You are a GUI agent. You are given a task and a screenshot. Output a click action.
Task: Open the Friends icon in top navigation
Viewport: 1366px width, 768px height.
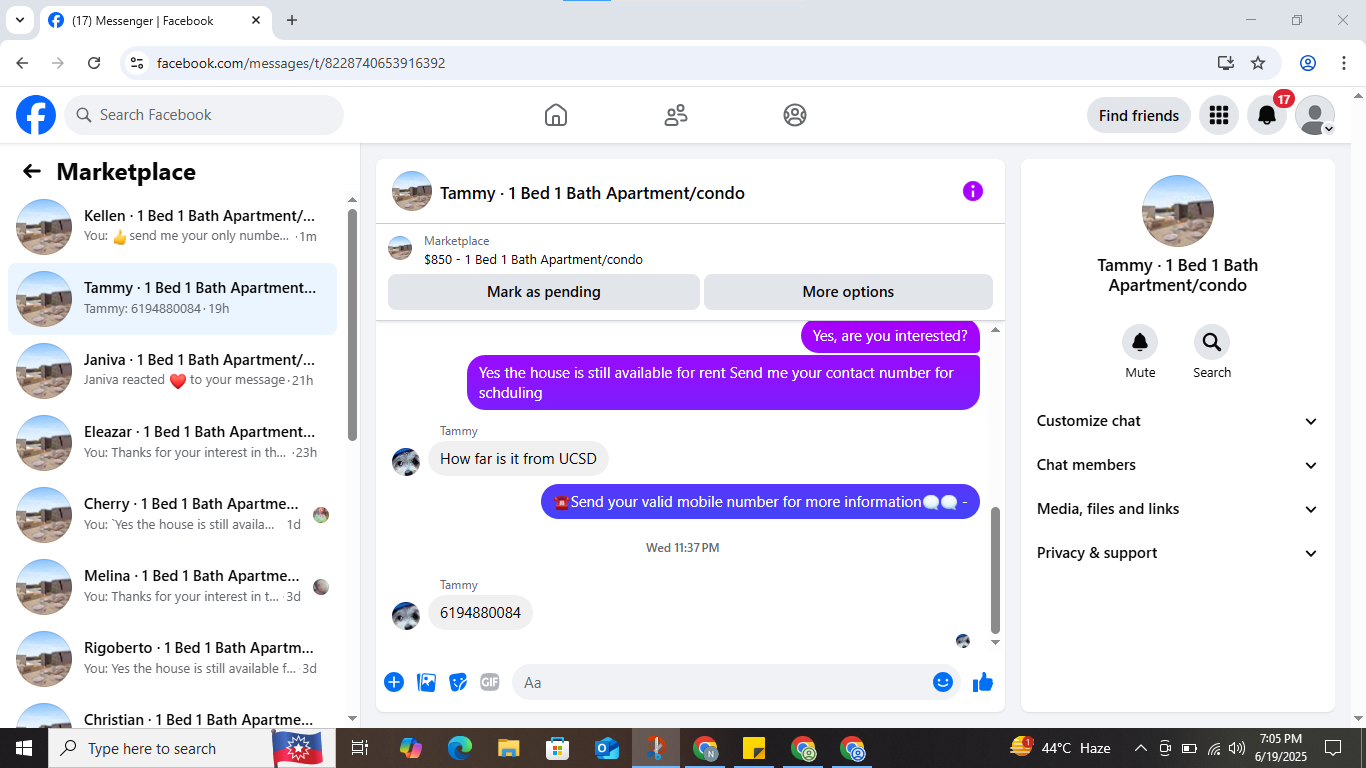[676, 115]
